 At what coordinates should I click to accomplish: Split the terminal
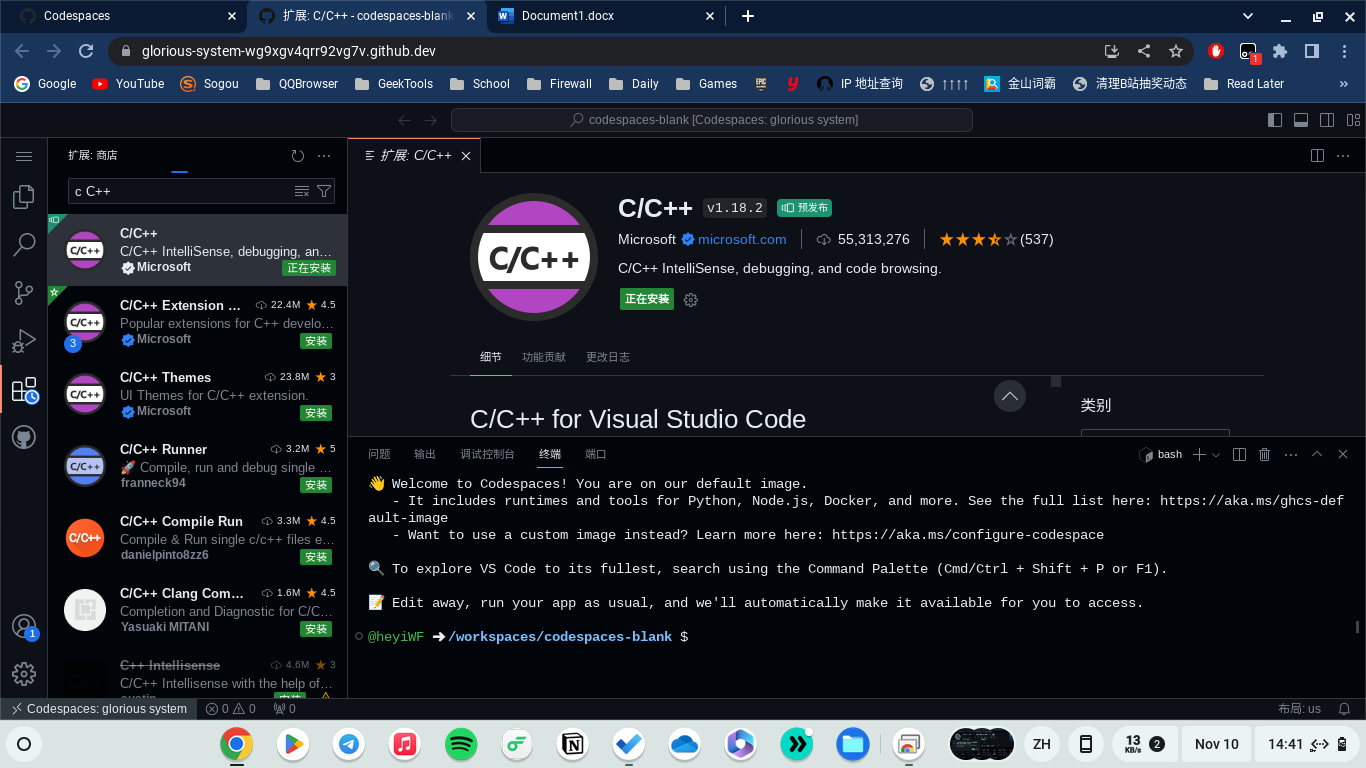tap(1239, 454)
